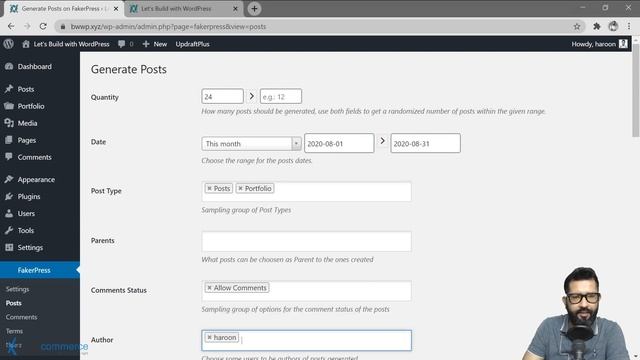The image size is (640, 360).
Task: Open the Howdy, haroon user menu
Action: point(599,44)
